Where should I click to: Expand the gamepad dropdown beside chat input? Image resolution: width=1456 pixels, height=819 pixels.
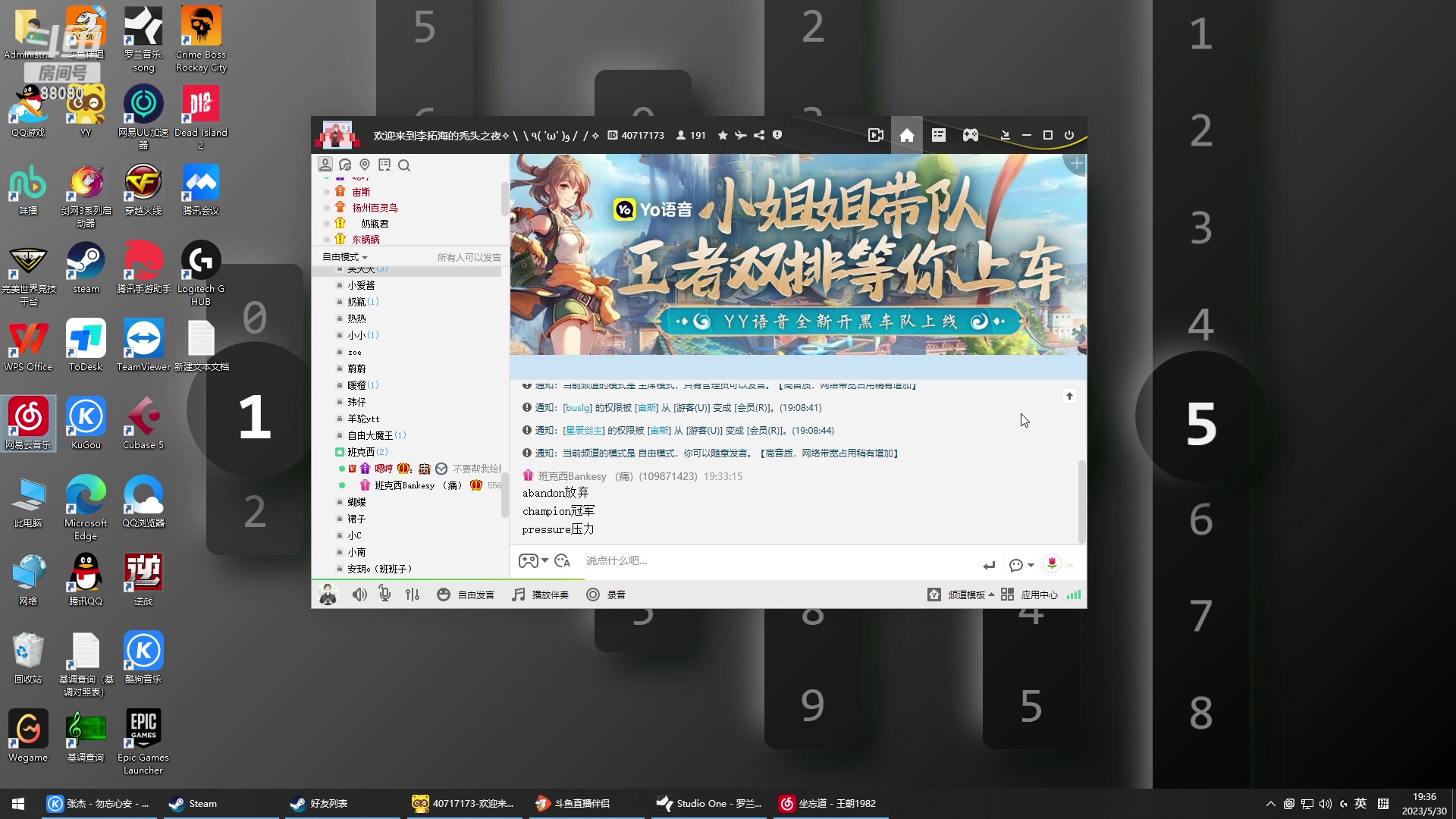tap(543, 560)
